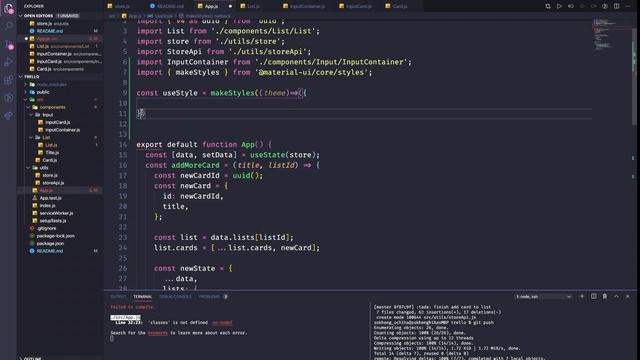
Task: Click the editor minimap
Action: click(611, 35)
